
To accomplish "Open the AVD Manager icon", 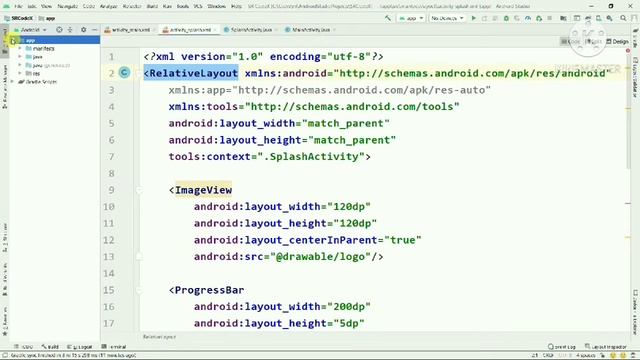I will [598, 18].
